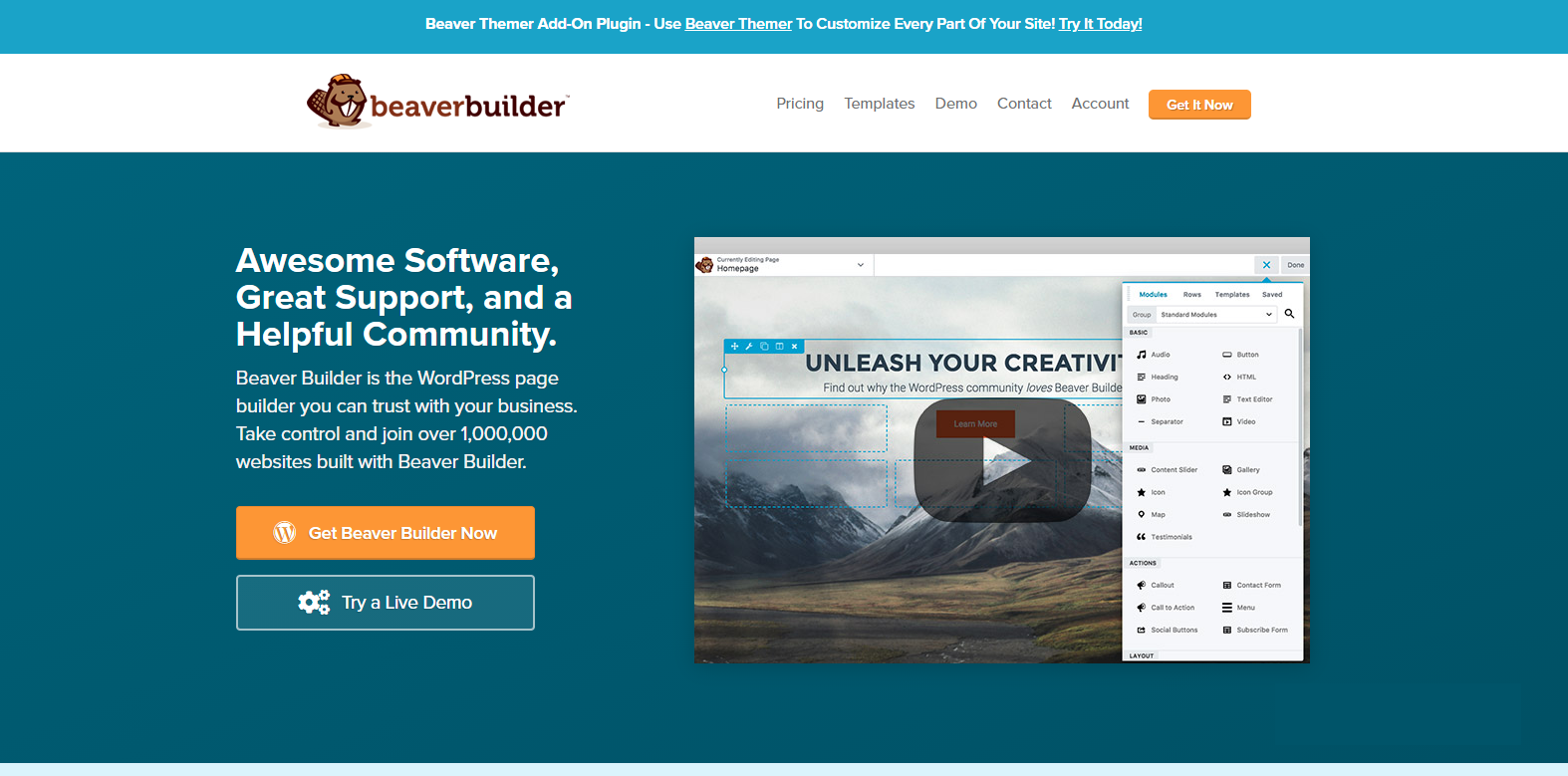The height and width of the screenshot is (776, 1568).
Task: Click the Beaver Builder logo
Action: click(x=437, y=103)
